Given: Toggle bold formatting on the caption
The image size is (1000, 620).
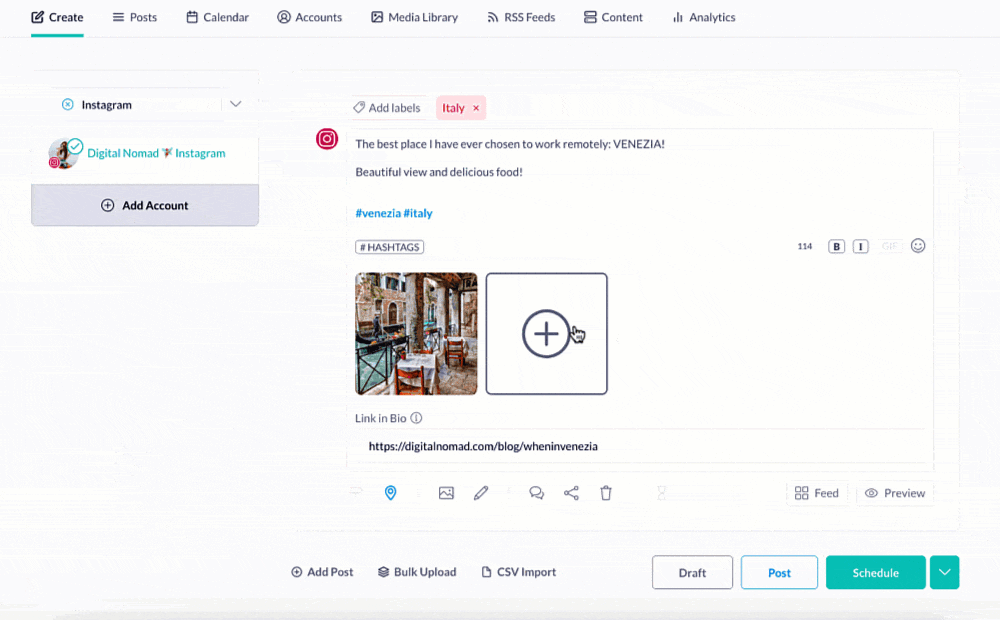Looking at the screenshot, I should (x=836, y=245).
